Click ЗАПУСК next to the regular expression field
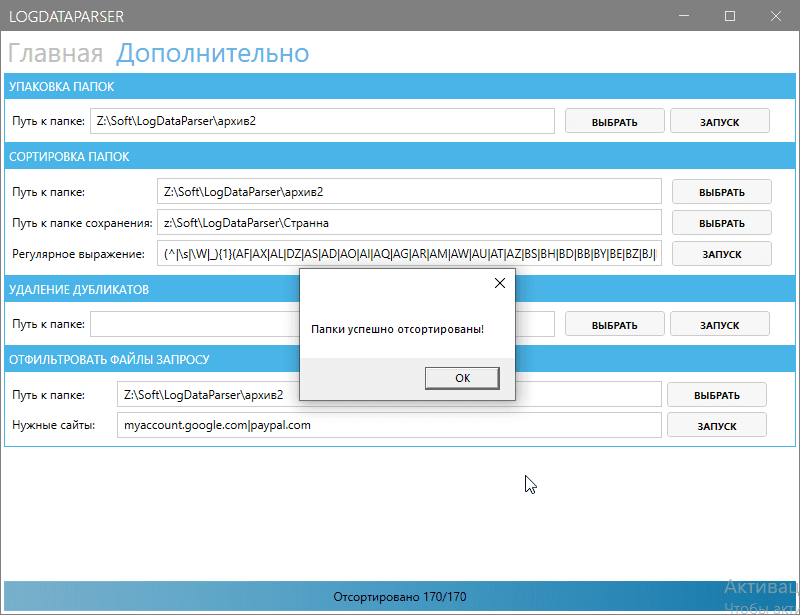This screenshot has width=800, height=615. [x=721, y=253]
